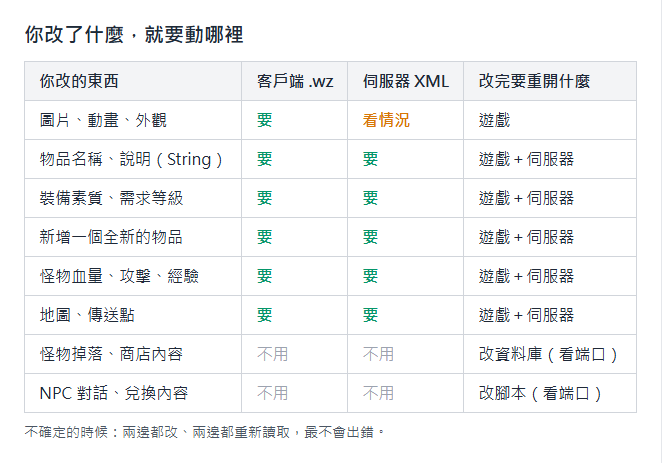The image size is (662, 463).
Task: Click the 怪物掉落、商店內容 cell
Action: pyautogui.click(x=111, y=354)
